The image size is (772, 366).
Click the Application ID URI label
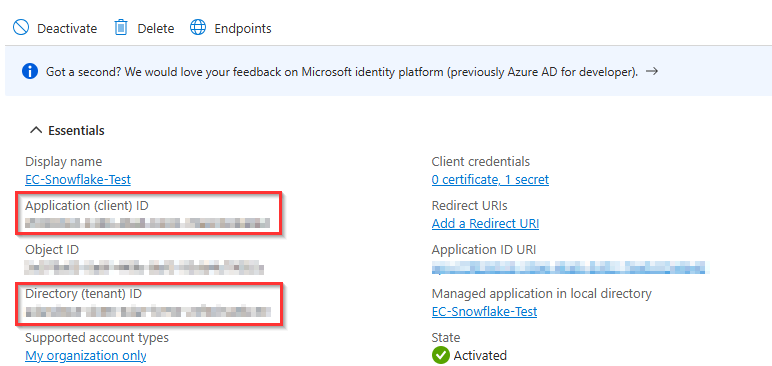[484, 250]
